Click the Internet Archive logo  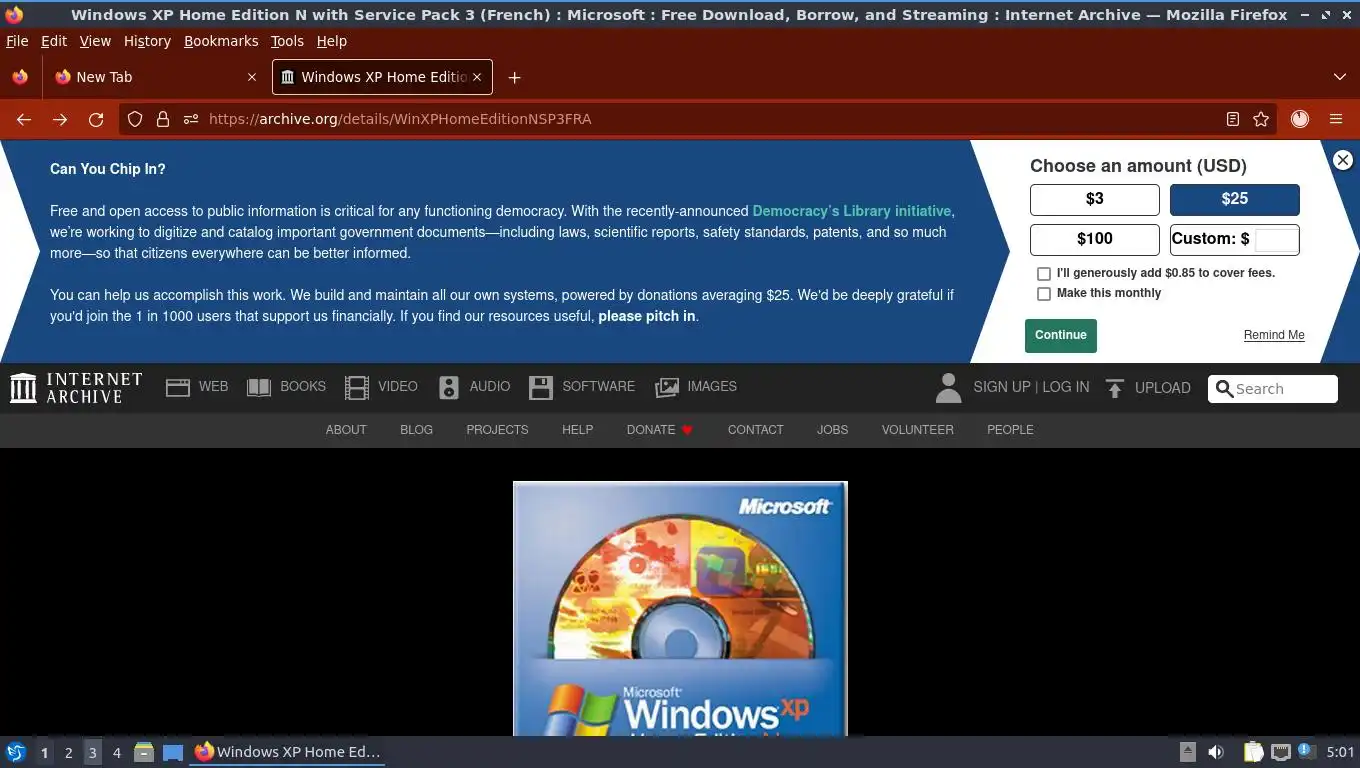click(76, 388)
